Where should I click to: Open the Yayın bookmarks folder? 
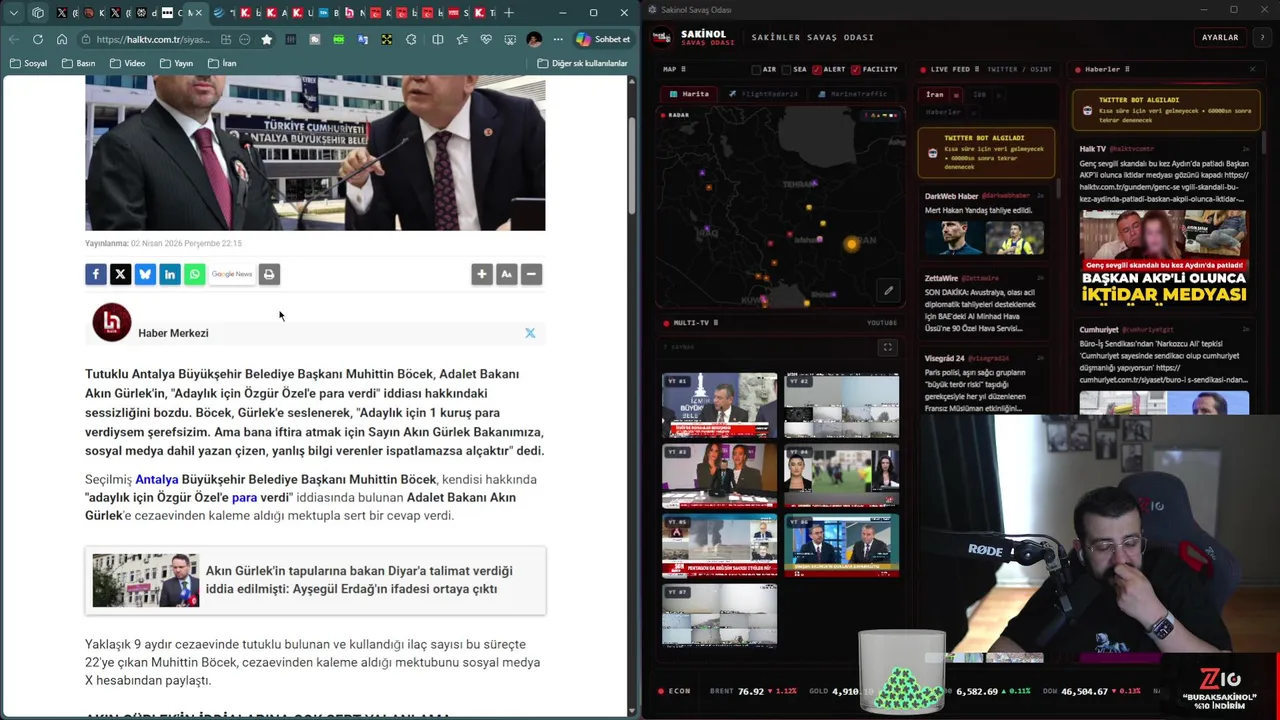(x=177, y=63)
